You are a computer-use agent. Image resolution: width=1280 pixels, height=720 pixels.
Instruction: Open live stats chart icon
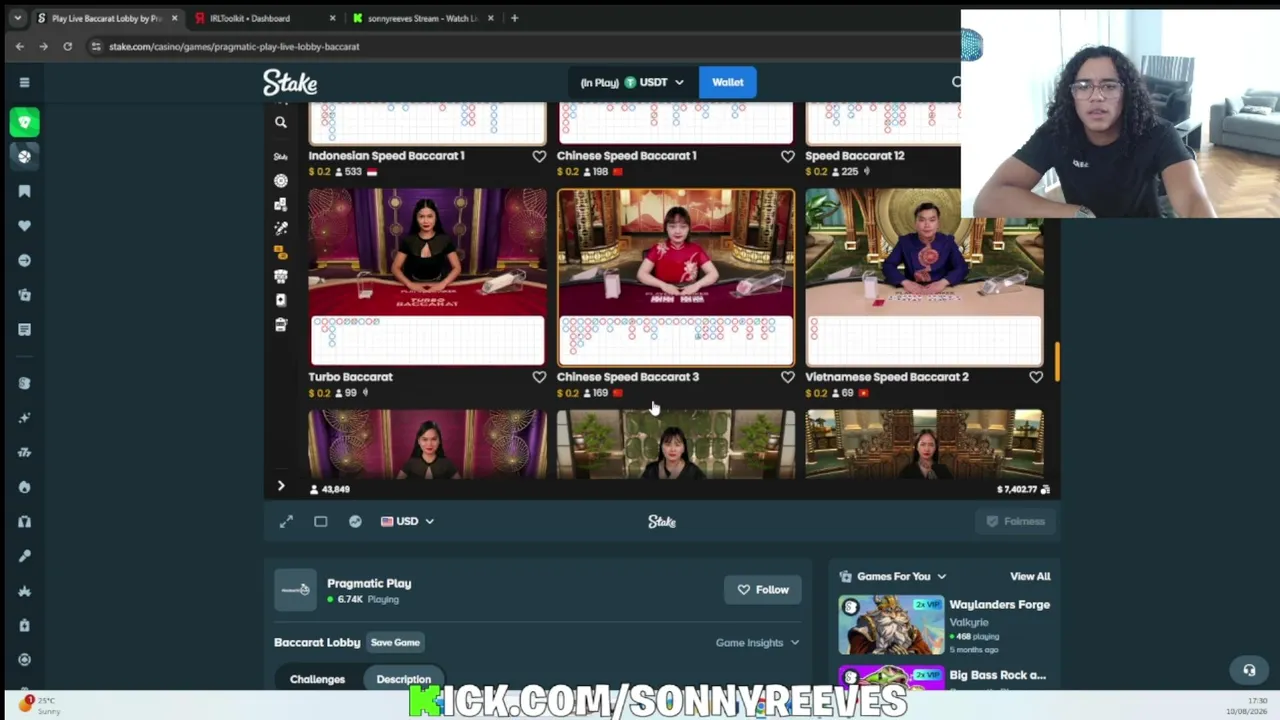tap(355, 521)
